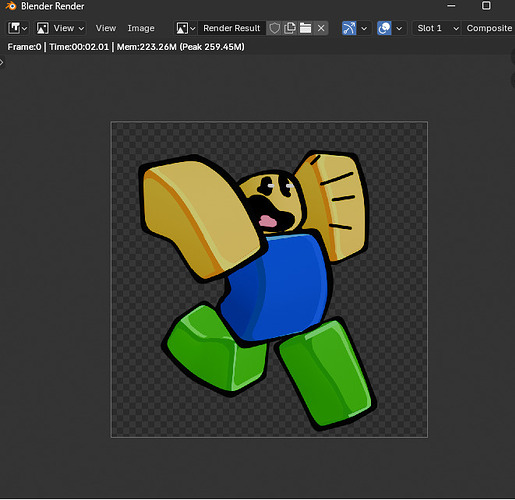Expand the overlay options dropdown arrow
This screenshot has width=515, height=500.
pyautogui.click(x=399, y=28)
